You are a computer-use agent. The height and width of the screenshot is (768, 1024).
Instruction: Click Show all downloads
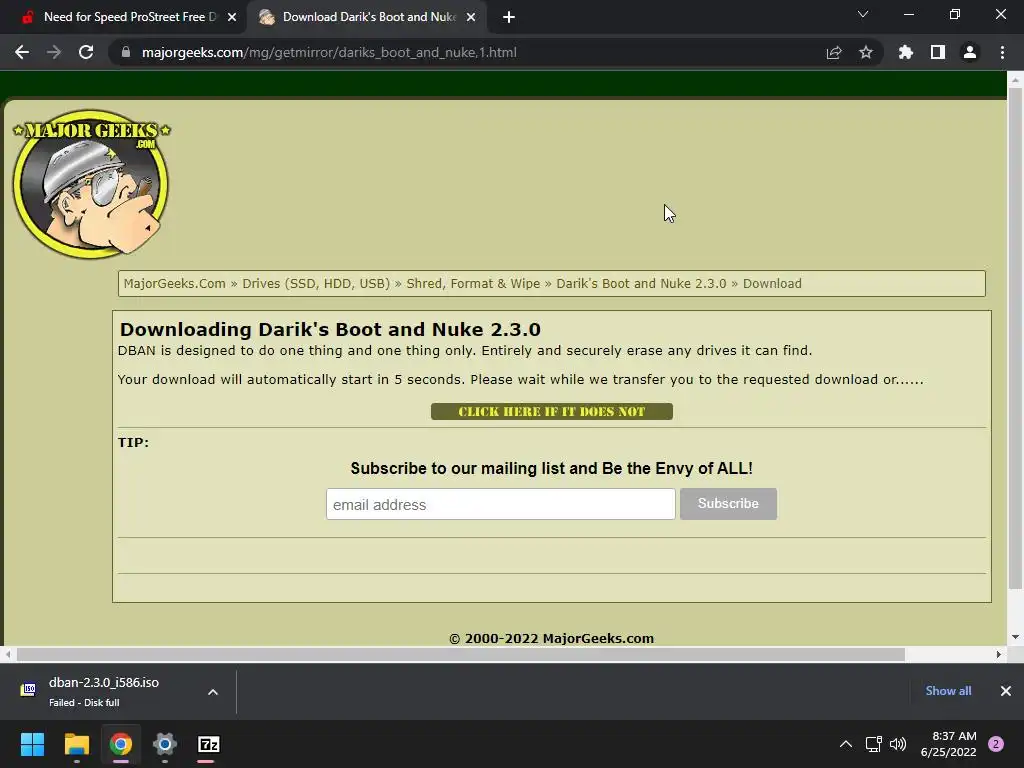948,690
